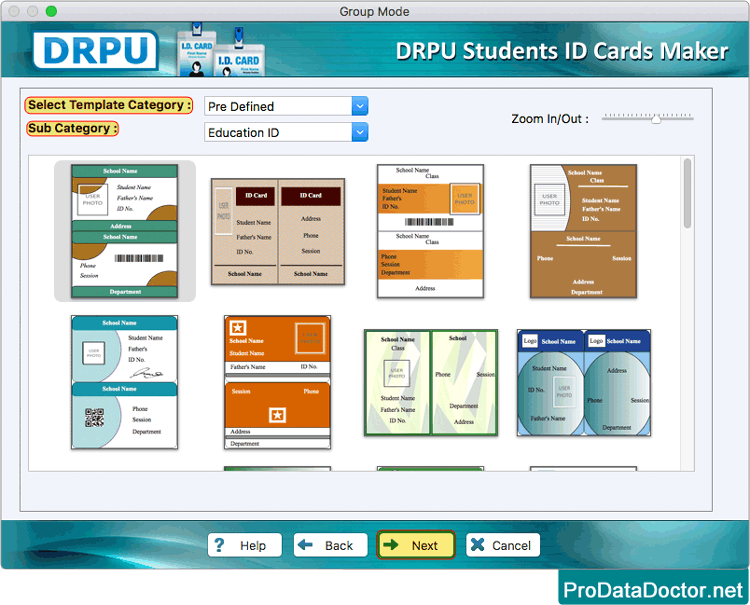This screenshot has width=750, height=605.
Task: Click the Cancel X icon
Action: [477, 545]
